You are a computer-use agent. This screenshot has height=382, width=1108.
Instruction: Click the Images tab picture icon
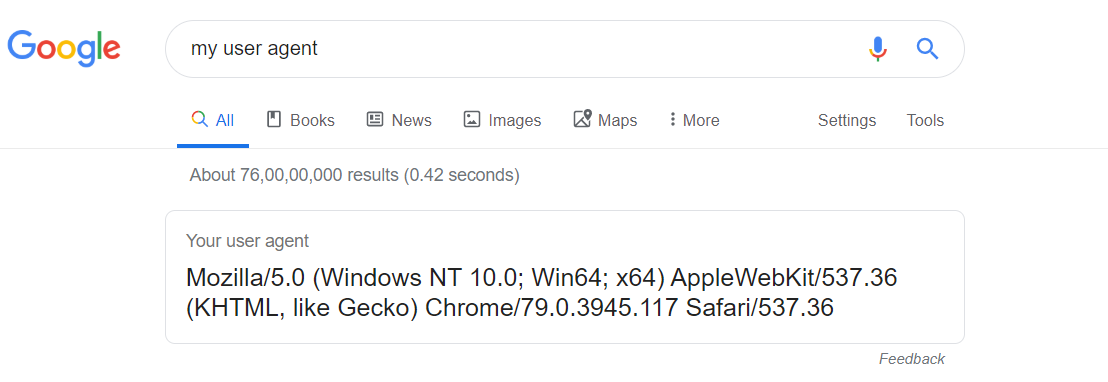pos(471,119)
